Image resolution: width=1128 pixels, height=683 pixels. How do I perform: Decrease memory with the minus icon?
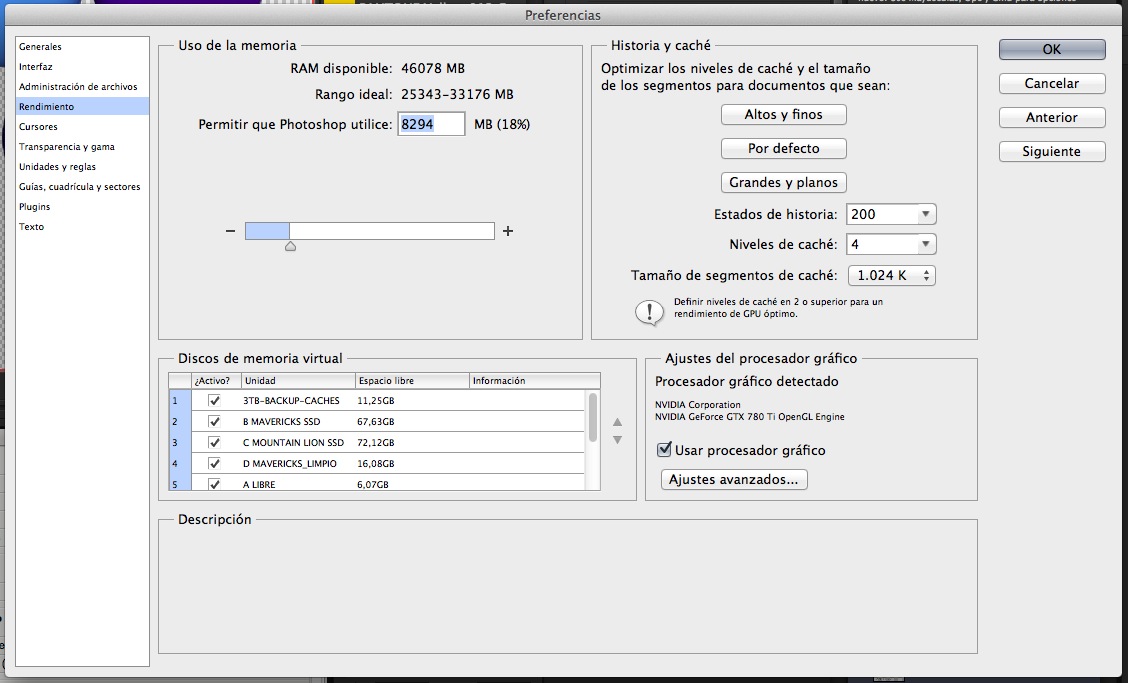tap(230, 231)
